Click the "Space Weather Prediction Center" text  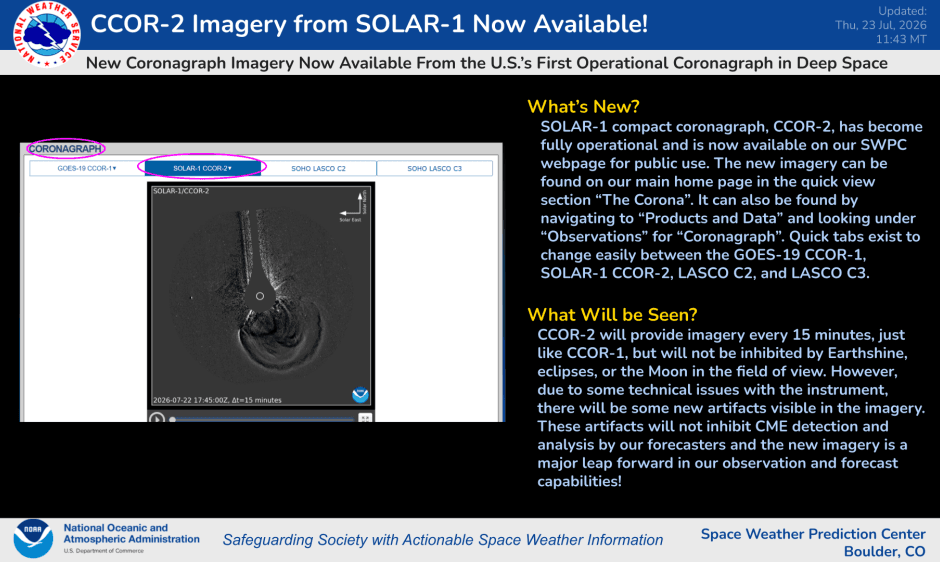(x=813, y=534)
